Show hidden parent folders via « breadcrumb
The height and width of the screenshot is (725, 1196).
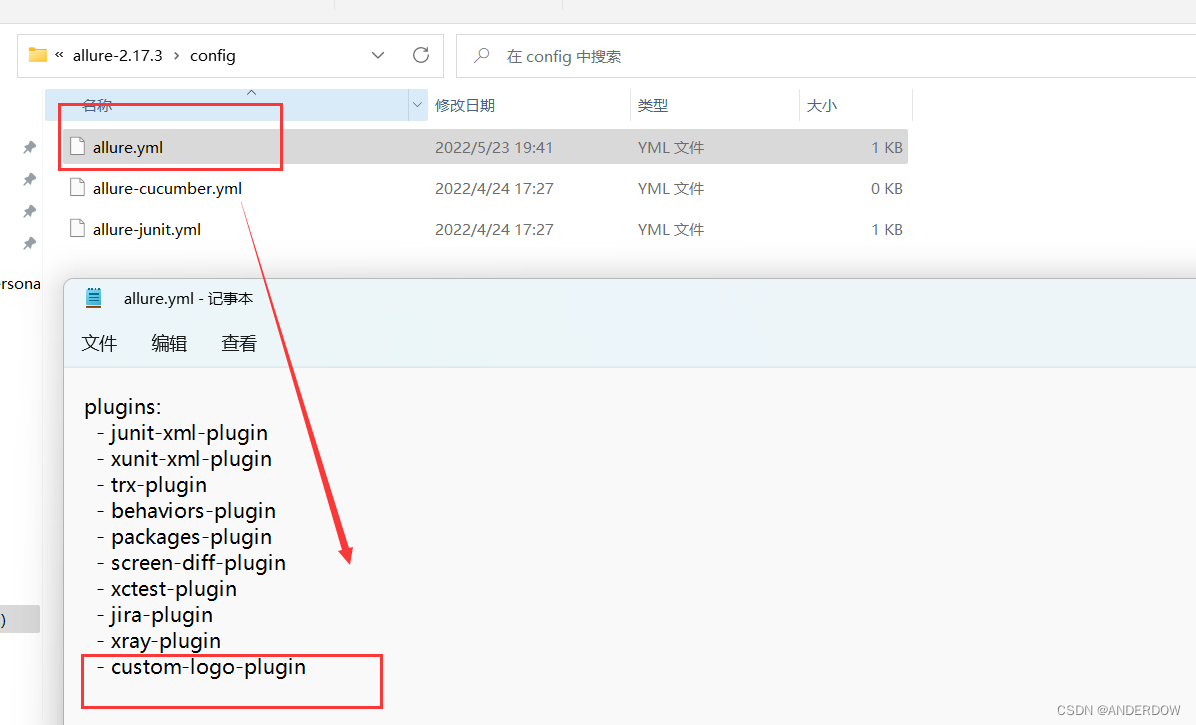coord(59,55)
